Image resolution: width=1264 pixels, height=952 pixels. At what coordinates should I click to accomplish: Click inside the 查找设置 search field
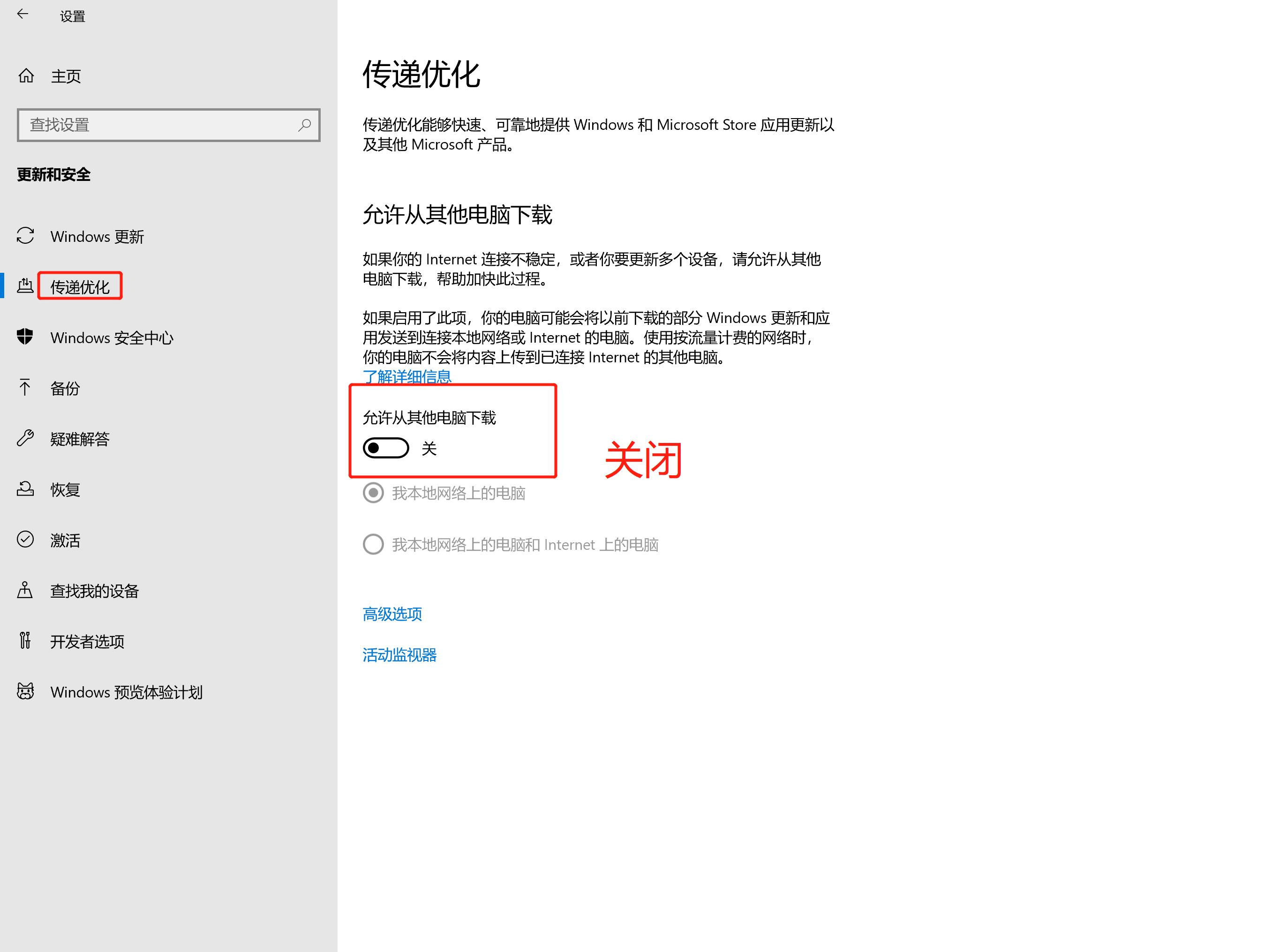pyautogui.click(x=143, y=125)
